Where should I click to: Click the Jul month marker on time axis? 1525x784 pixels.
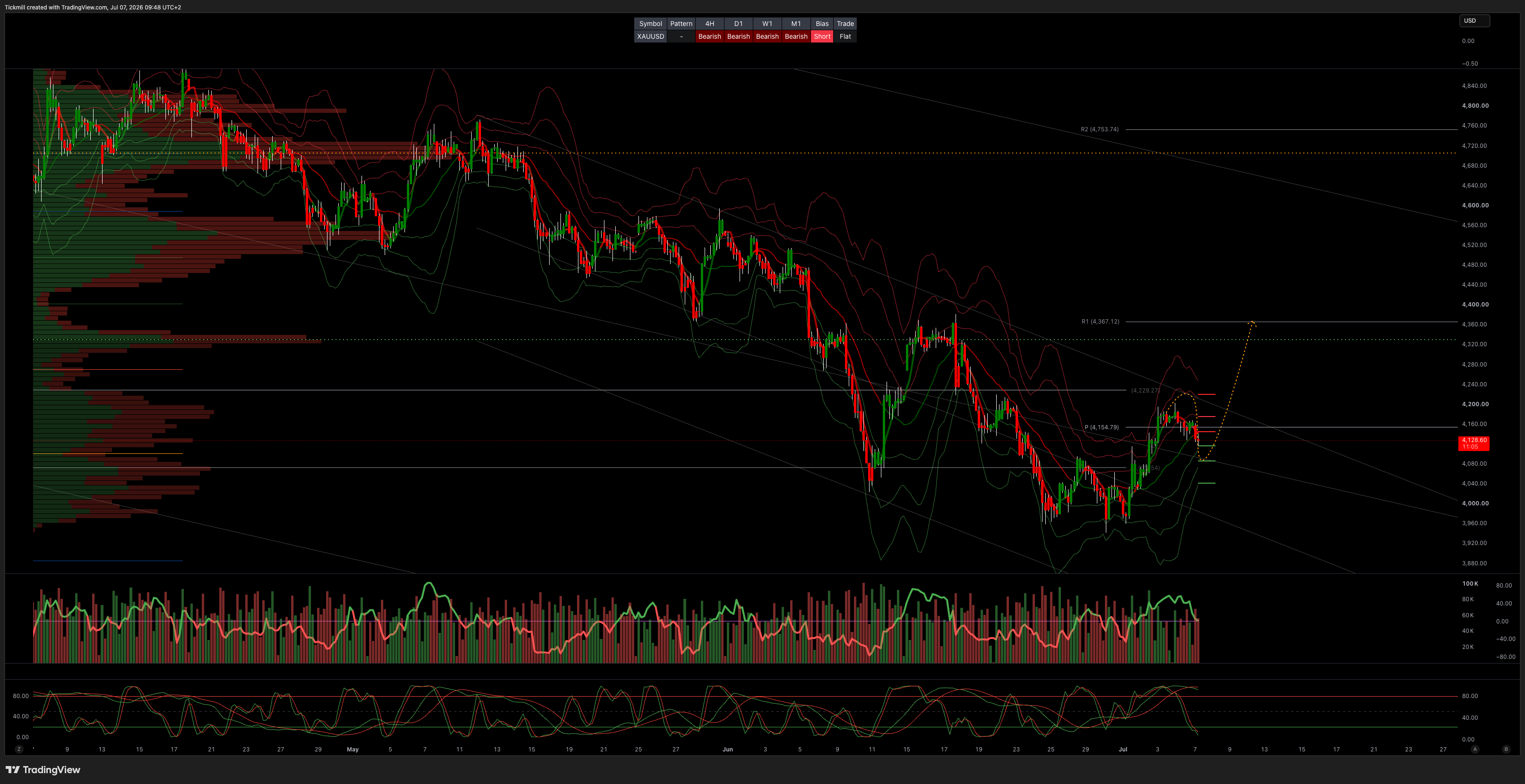pos(1122,749)
